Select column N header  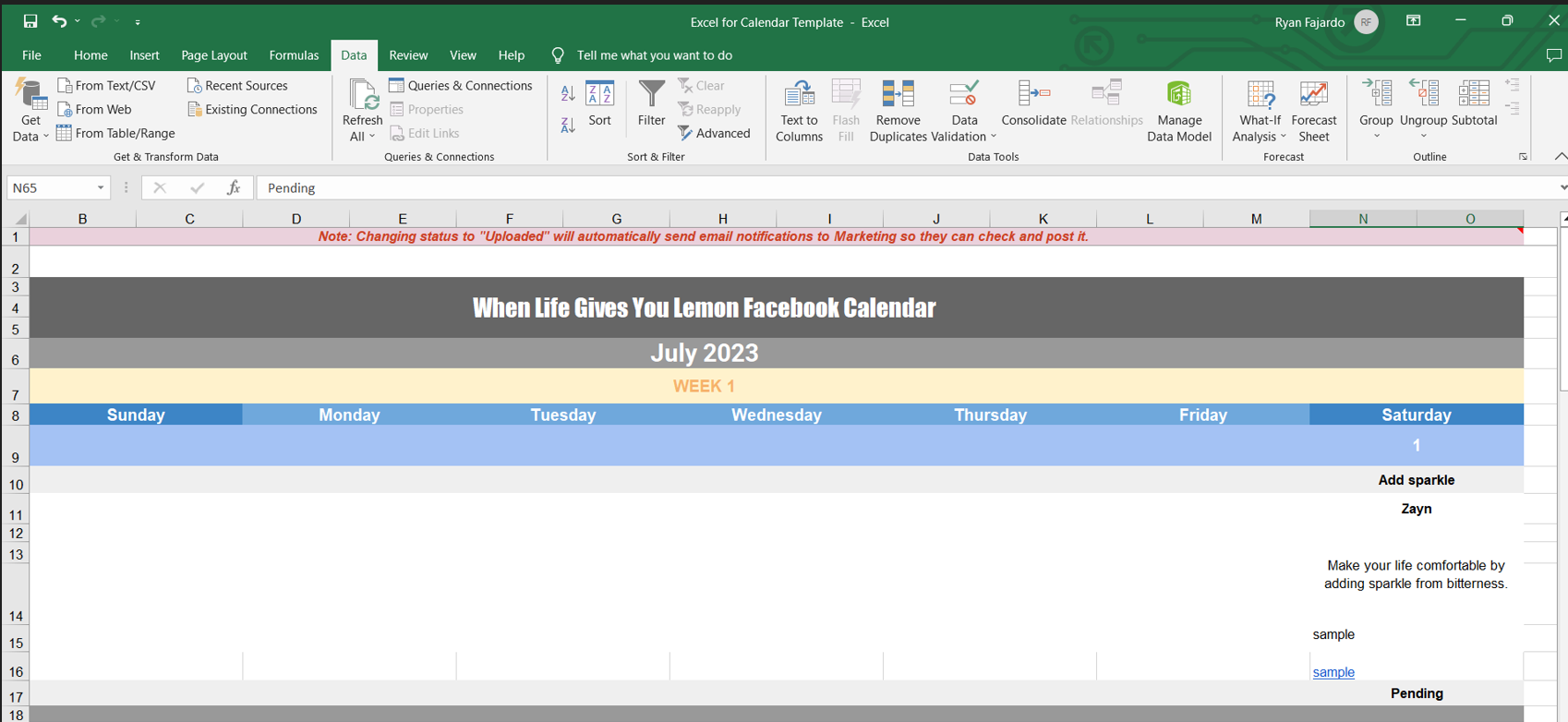click(x=1363, y=219)
